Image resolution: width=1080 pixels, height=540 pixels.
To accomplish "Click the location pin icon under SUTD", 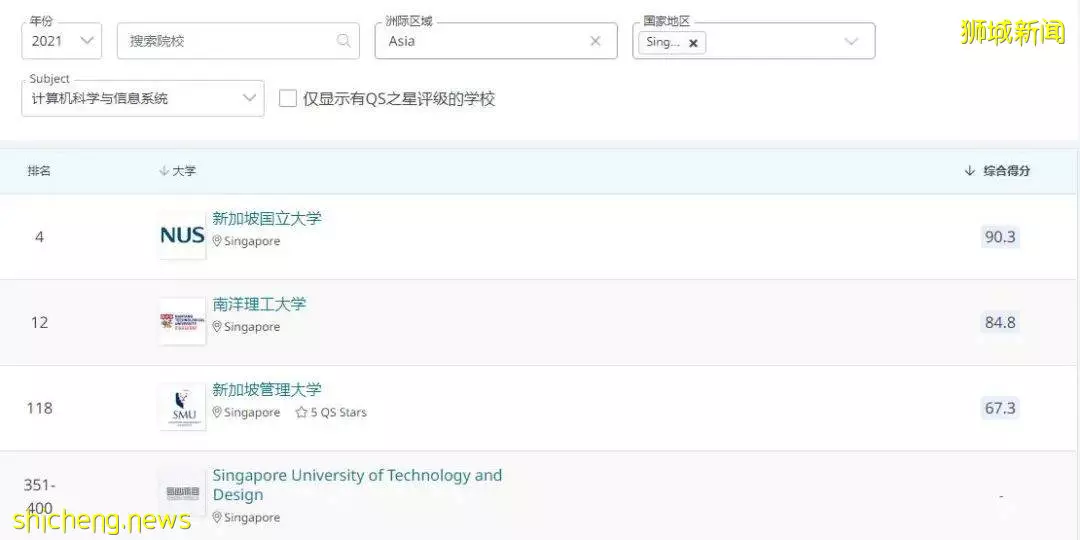I will (x=217, y=517).
